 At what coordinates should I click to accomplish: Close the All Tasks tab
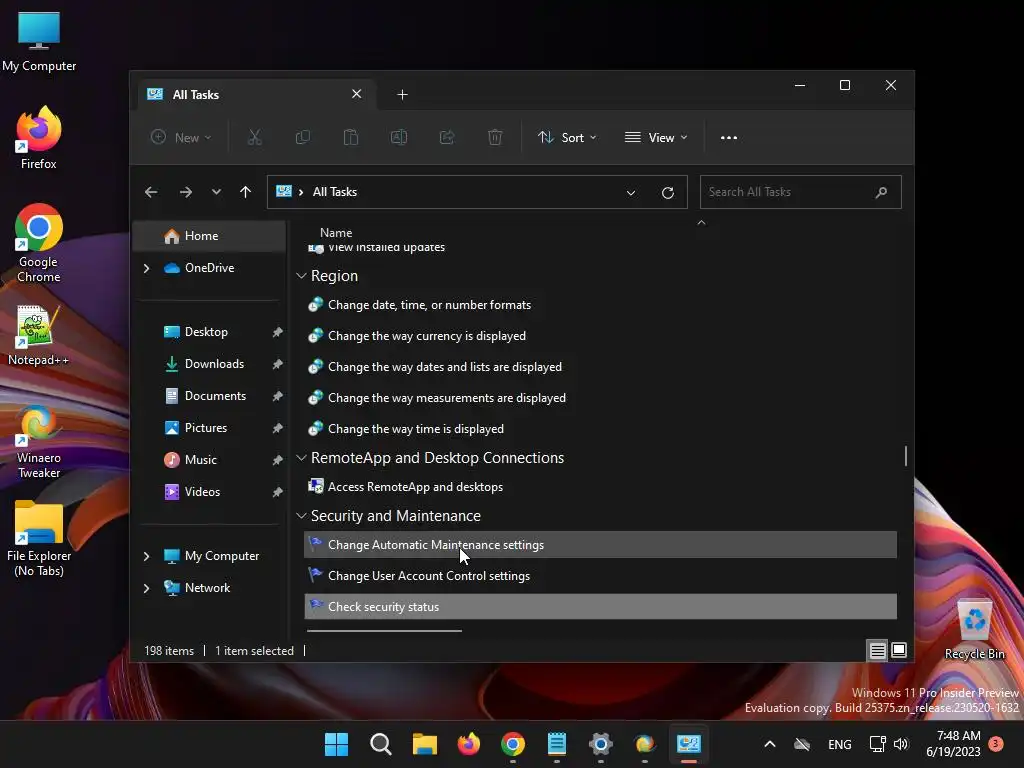click(357, 94)
